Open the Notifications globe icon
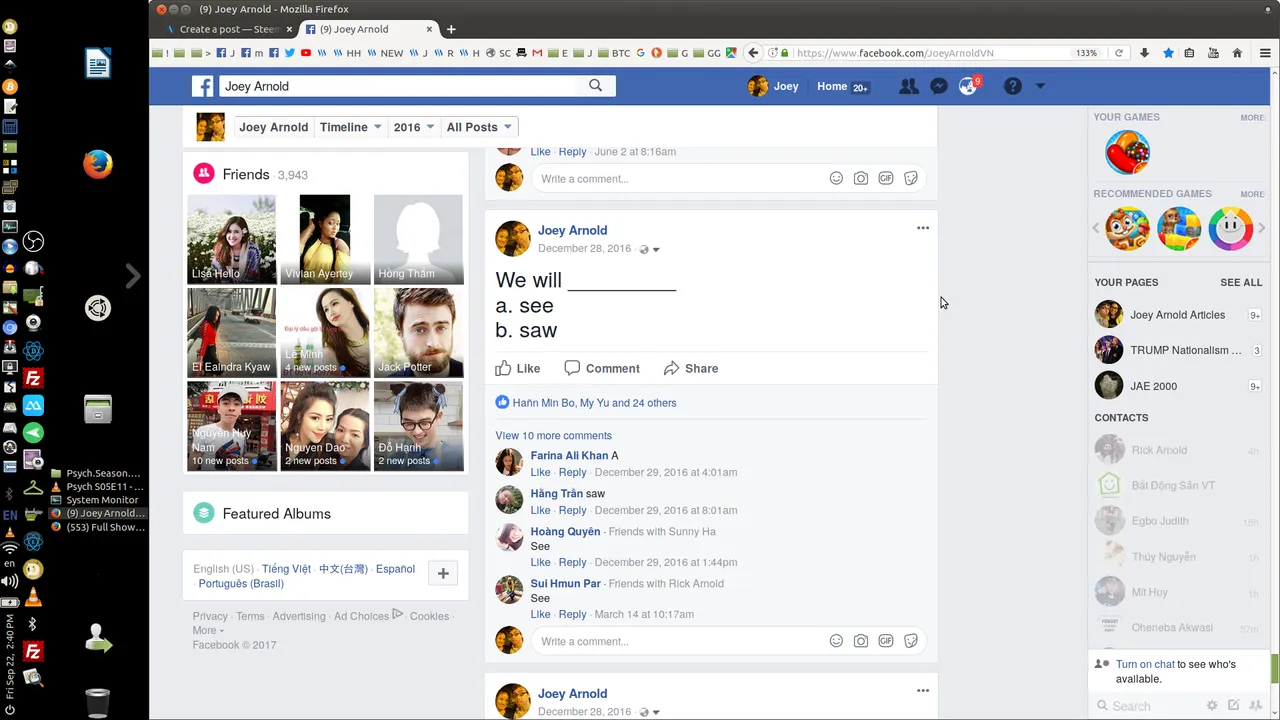The image size is (1280, 720). 967,87
